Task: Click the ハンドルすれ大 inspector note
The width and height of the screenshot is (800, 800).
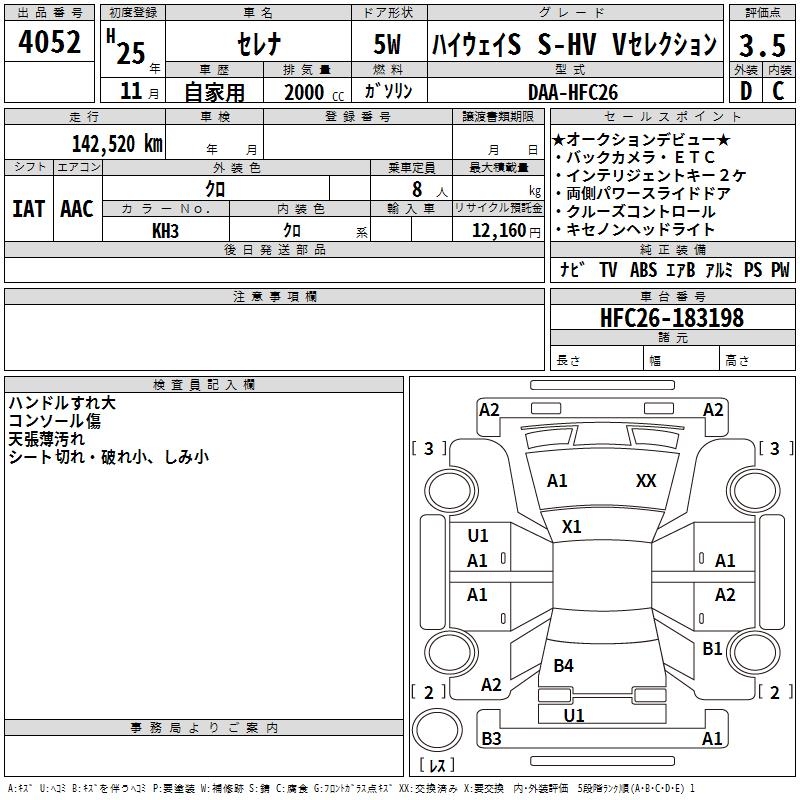Action: point(62,402)
